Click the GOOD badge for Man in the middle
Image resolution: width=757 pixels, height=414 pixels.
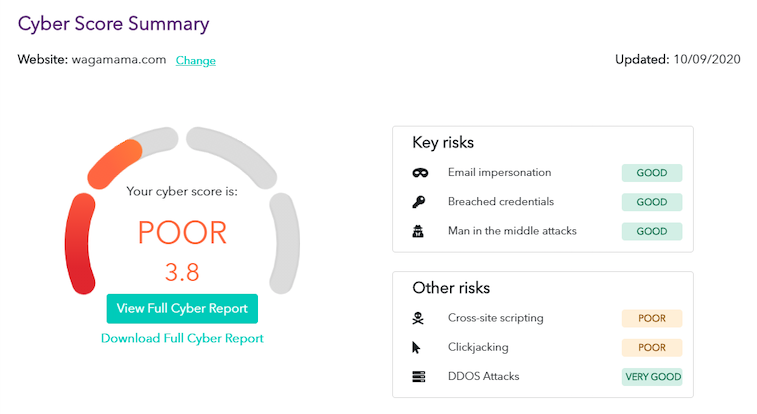[x=651, y=231]
